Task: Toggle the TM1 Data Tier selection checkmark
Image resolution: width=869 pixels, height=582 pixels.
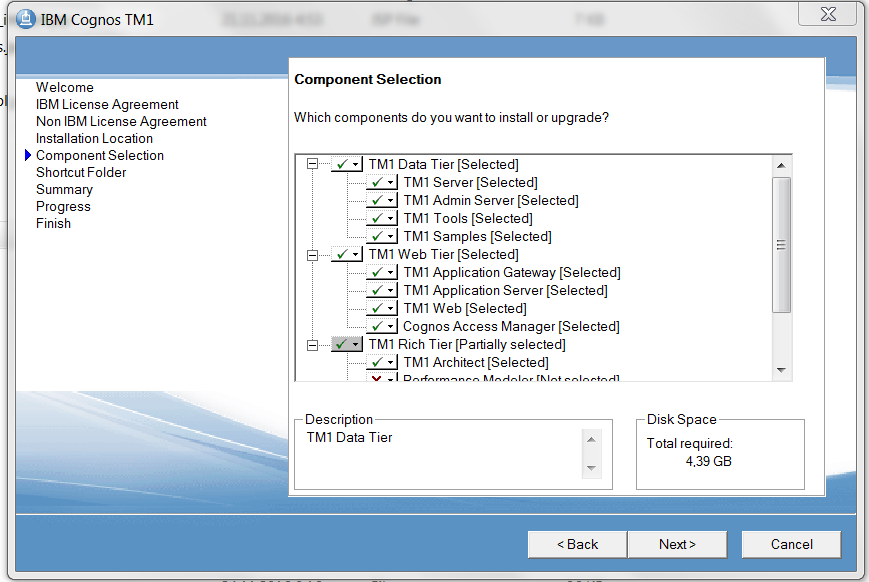Action: 347,164
